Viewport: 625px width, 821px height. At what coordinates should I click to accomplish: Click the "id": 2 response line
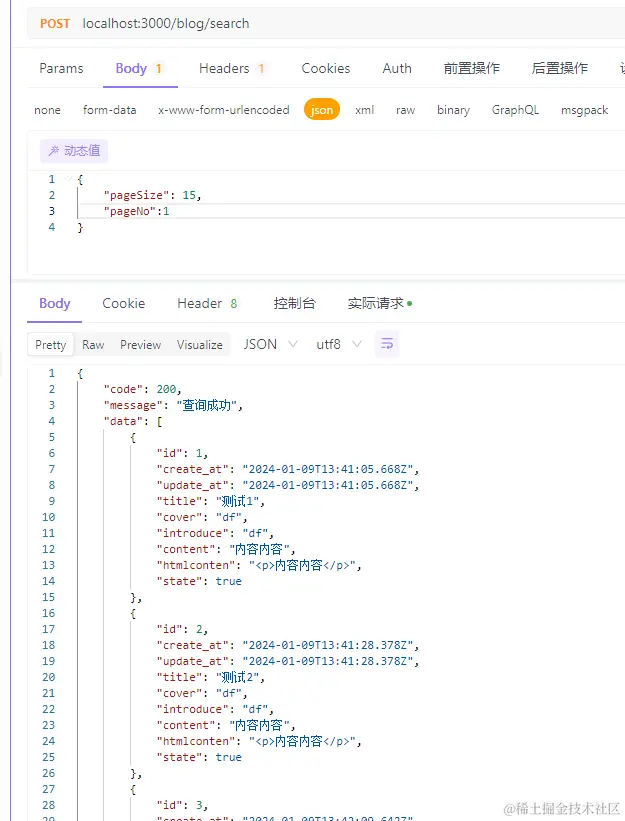(182, 629)
